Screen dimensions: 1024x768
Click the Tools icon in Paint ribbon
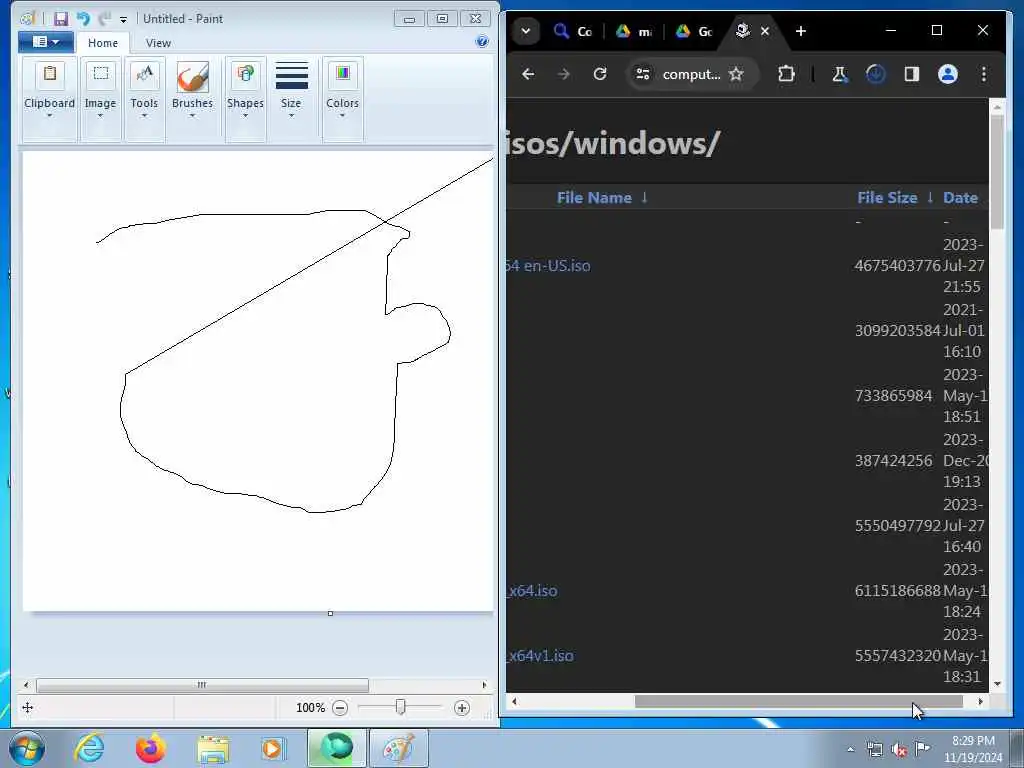coord(144,74)
